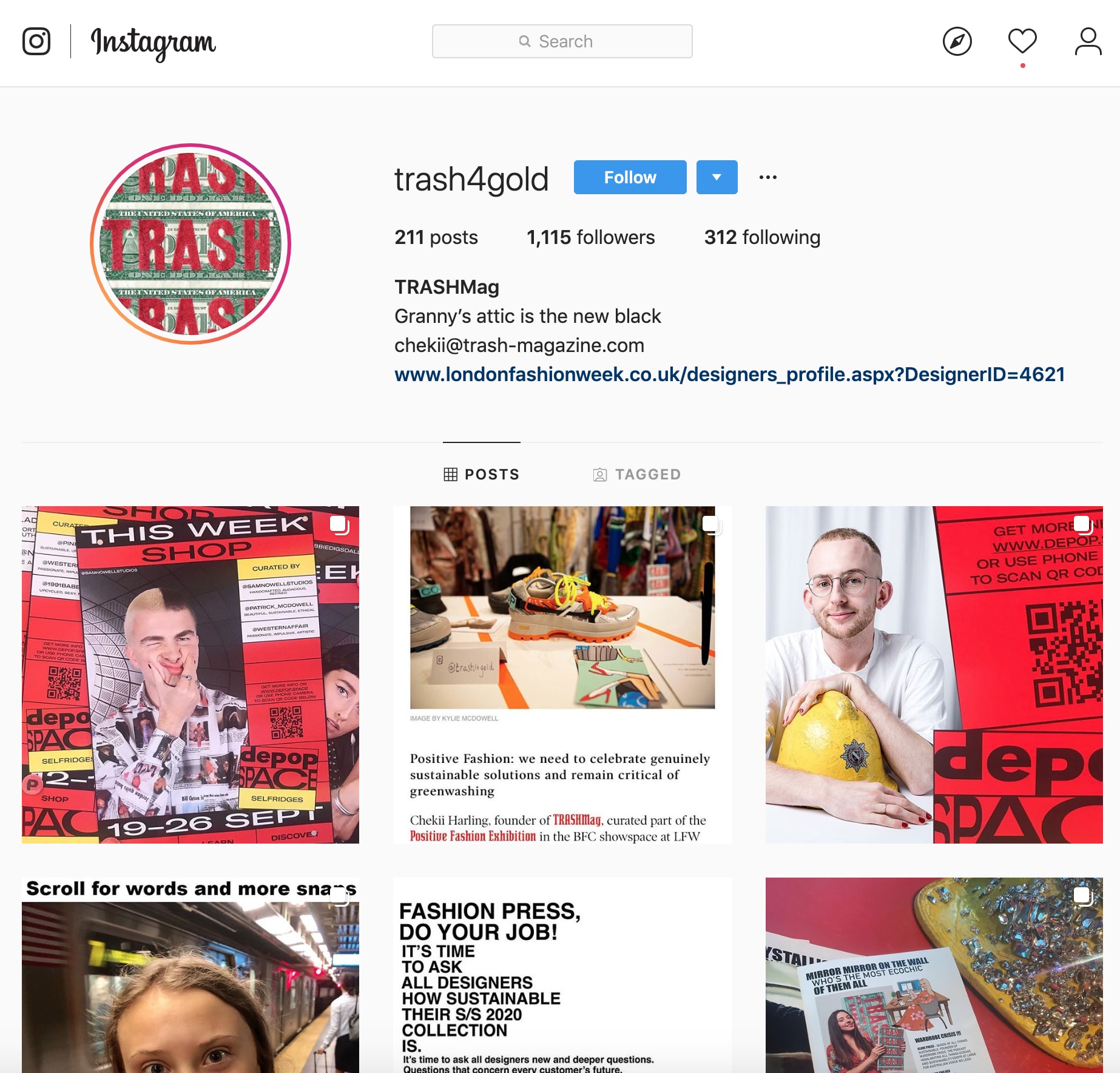View the 312 following list
Screen dimensions: 1120x1073
(x=762, y=237)
